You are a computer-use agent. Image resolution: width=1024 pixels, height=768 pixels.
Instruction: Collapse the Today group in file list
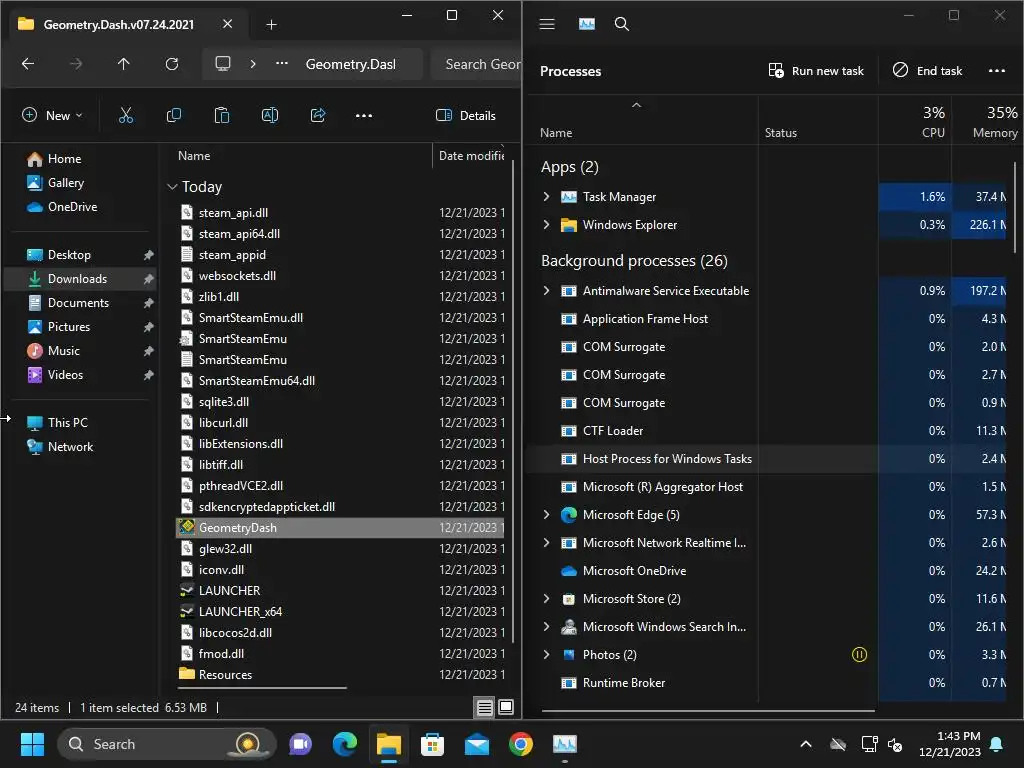click(x=172, y=187)
